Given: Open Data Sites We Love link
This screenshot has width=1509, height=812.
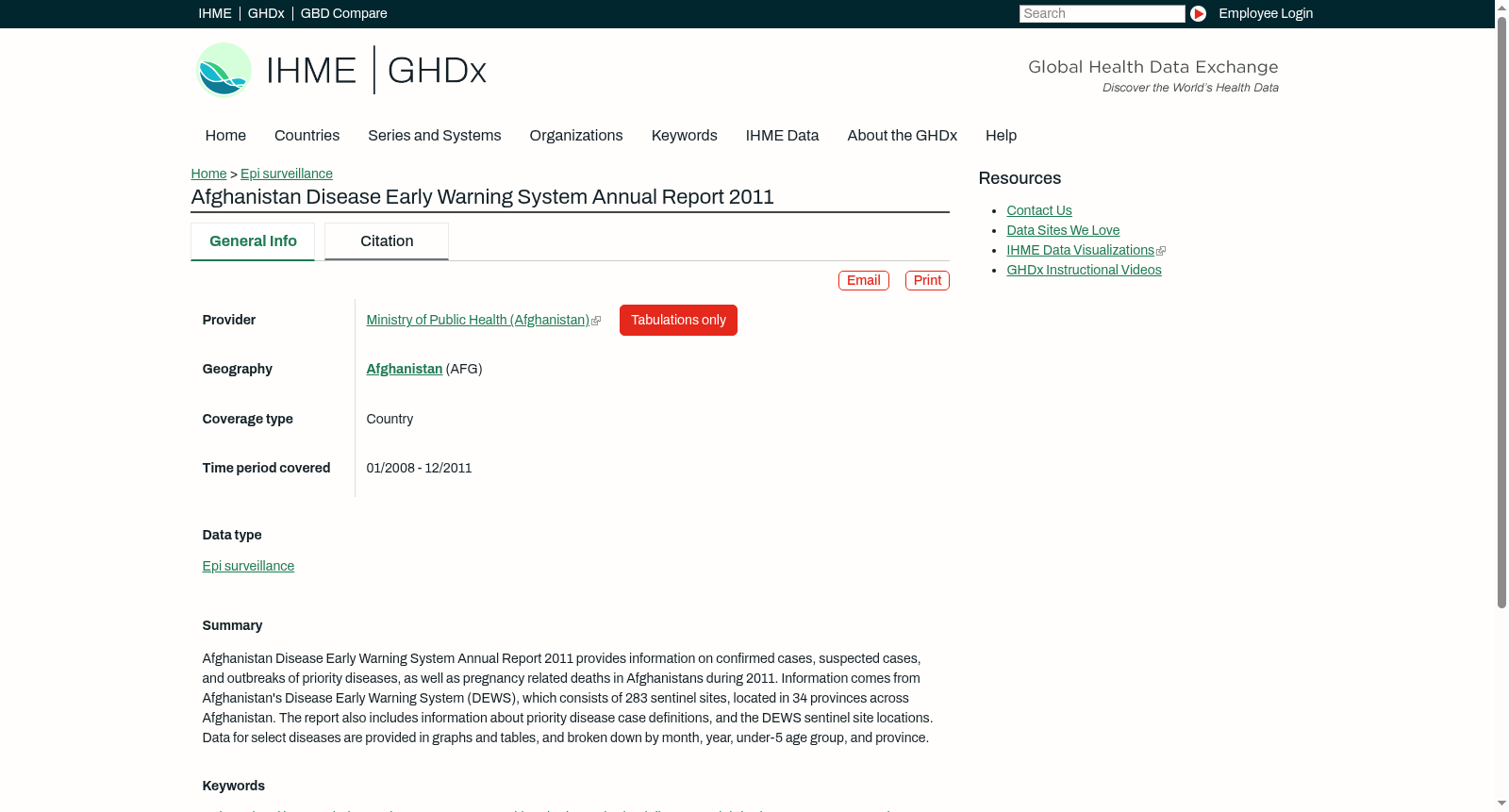Looking at the screenshot, I should [x=1063, y=230].
